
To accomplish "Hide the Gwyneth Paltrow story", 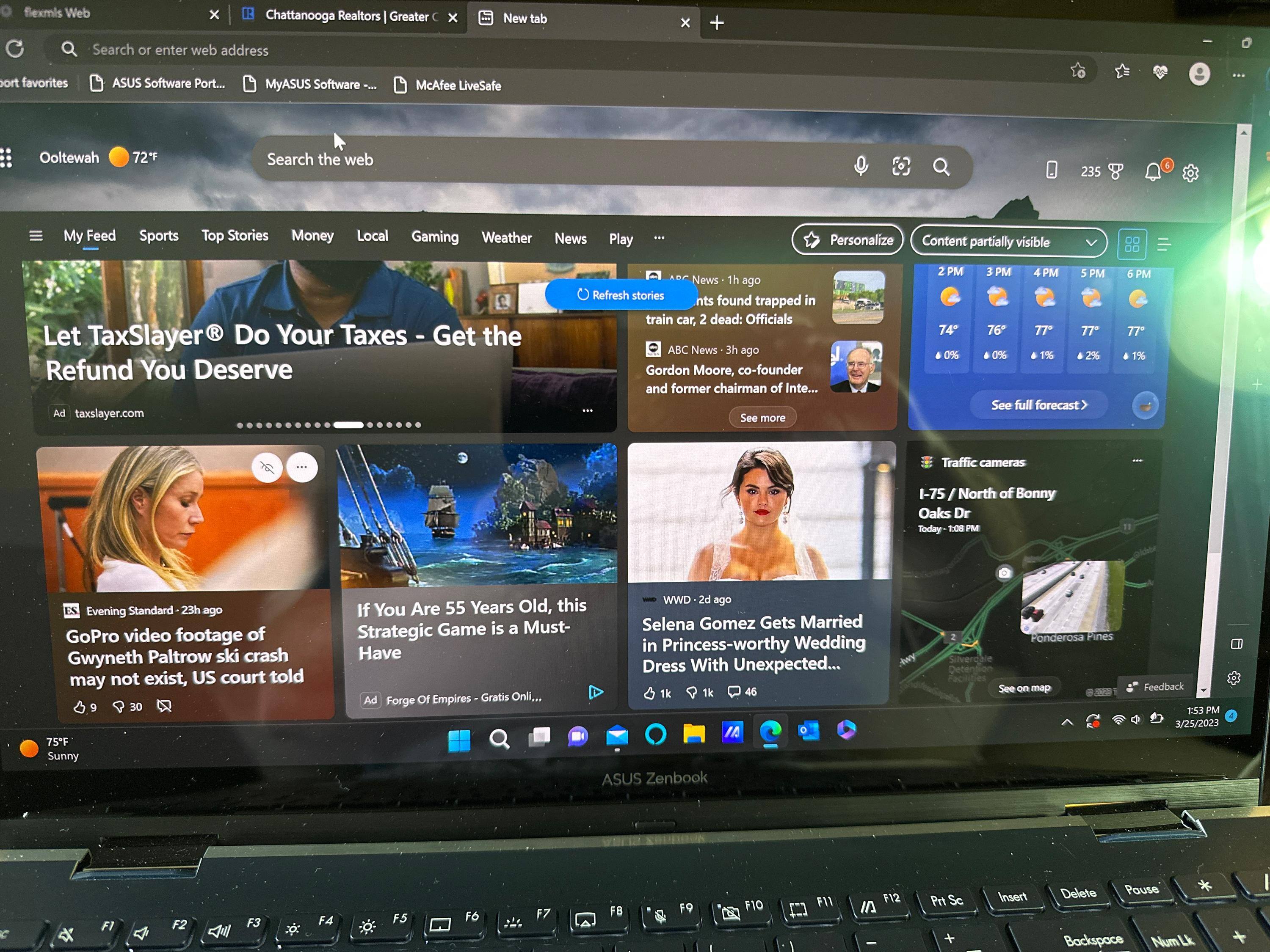I will (267, 467).
